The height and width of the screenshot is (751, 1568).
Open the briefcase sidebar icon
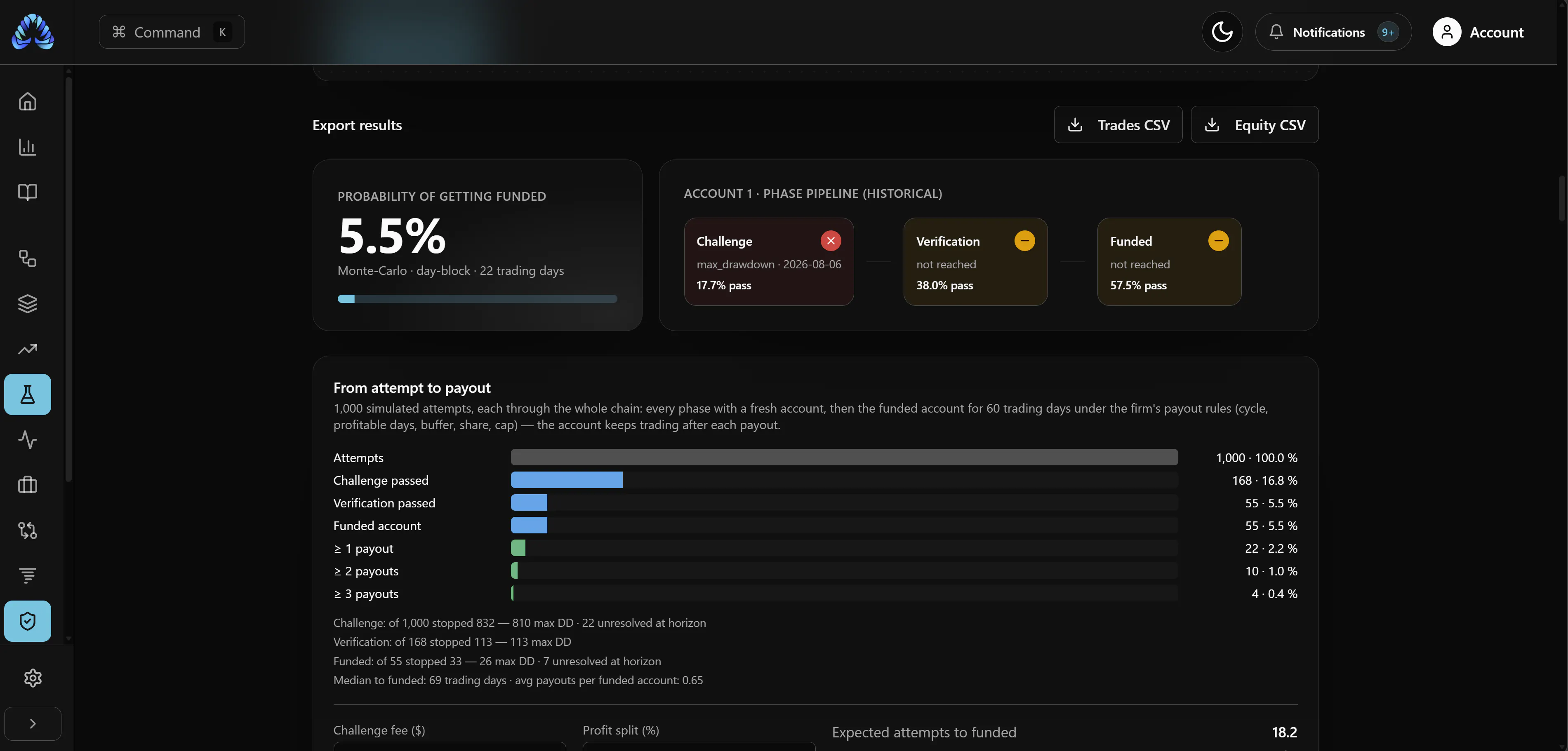pyautogui.click(x=27, y=485)
